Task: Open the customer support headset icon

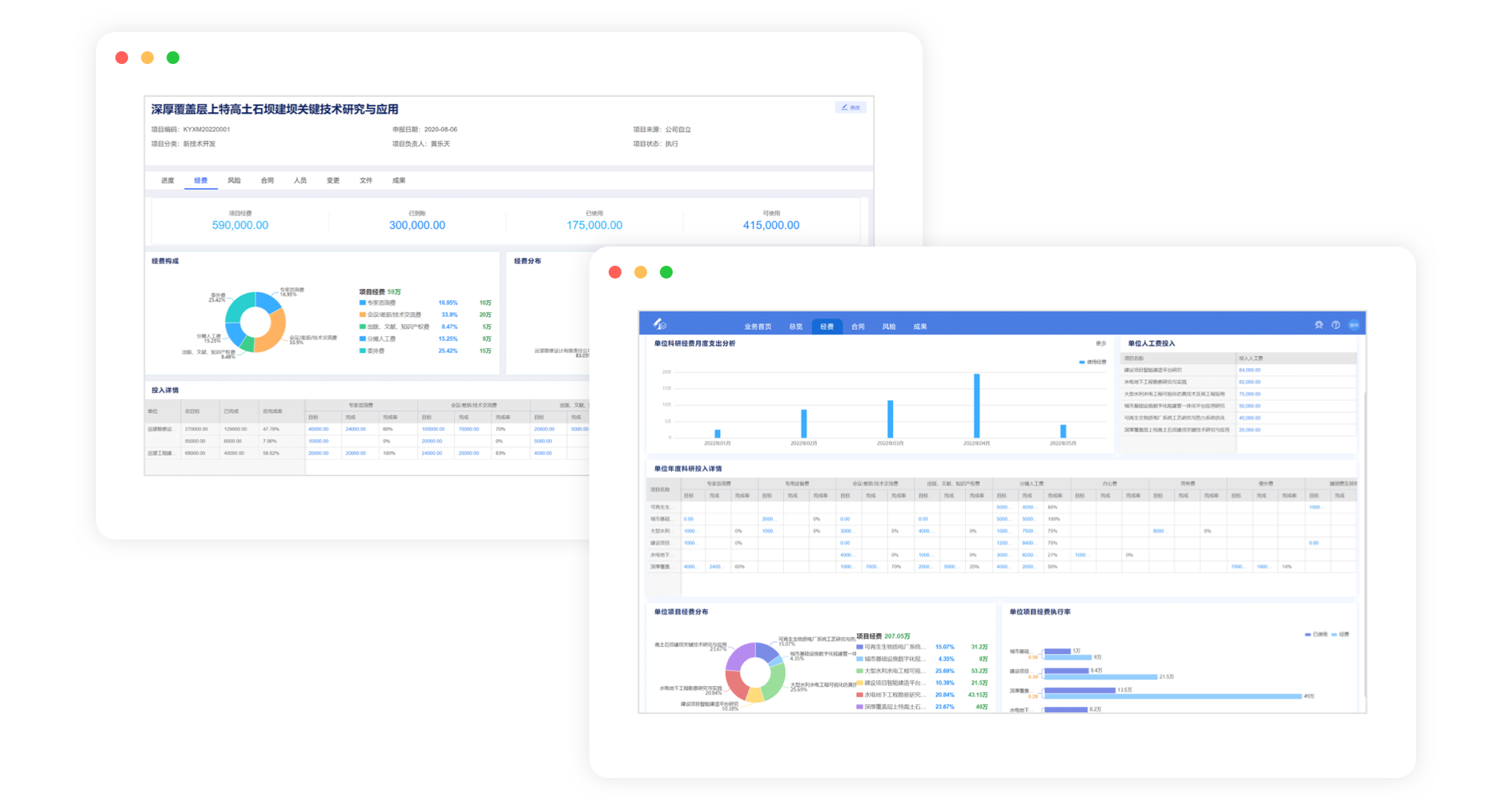Action: (x=1319, y=325)
